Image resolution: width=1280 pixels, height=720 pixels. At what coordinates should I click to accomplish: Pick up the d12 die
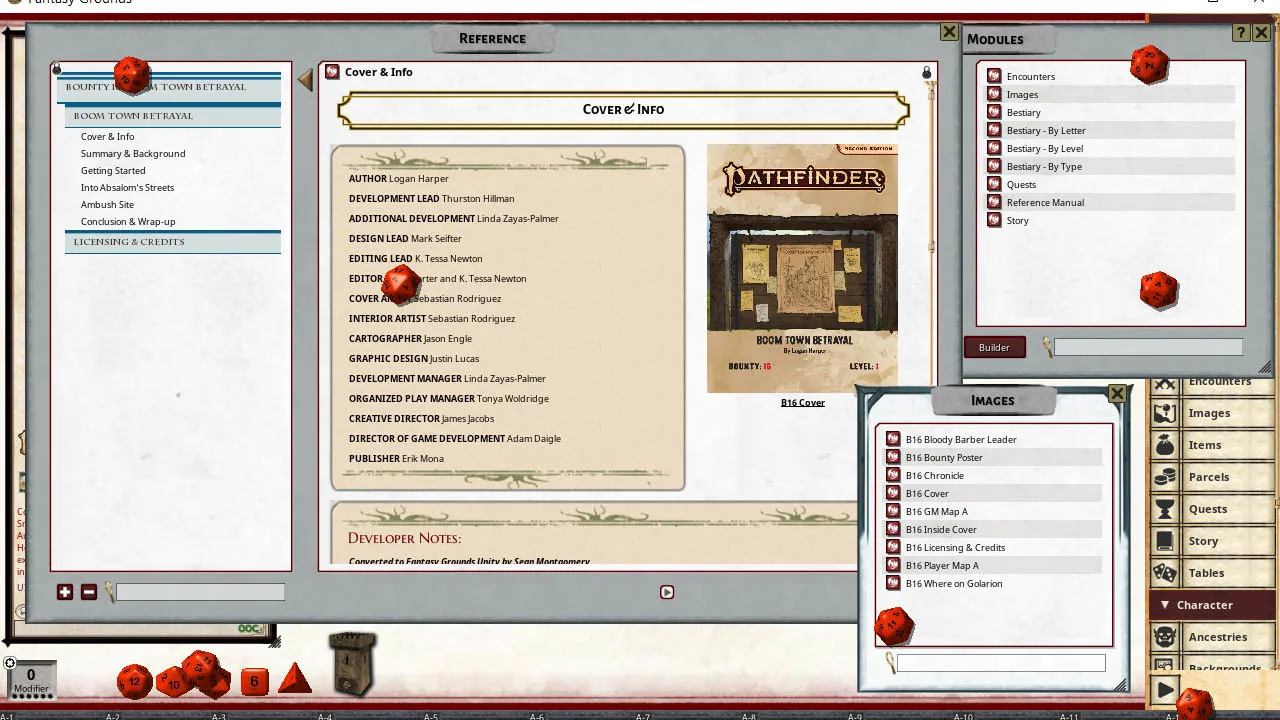point(135,682)
